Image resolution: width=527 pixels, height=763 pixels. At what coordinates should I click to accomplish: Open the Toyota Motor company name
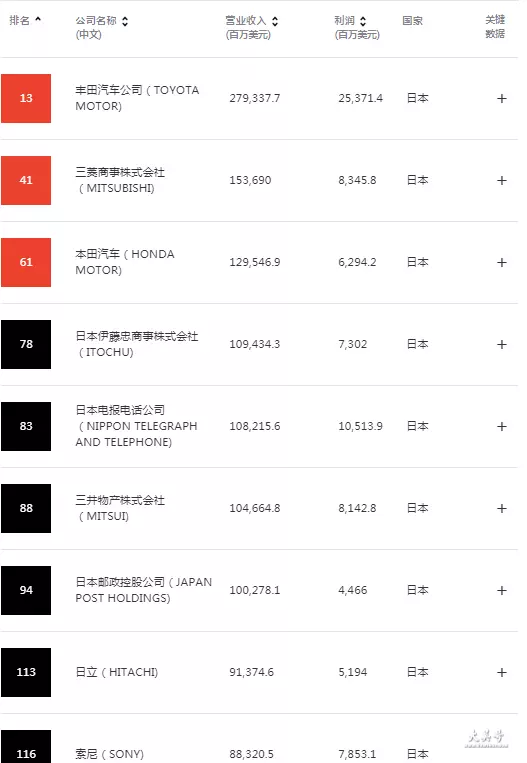tap(137, 98)
